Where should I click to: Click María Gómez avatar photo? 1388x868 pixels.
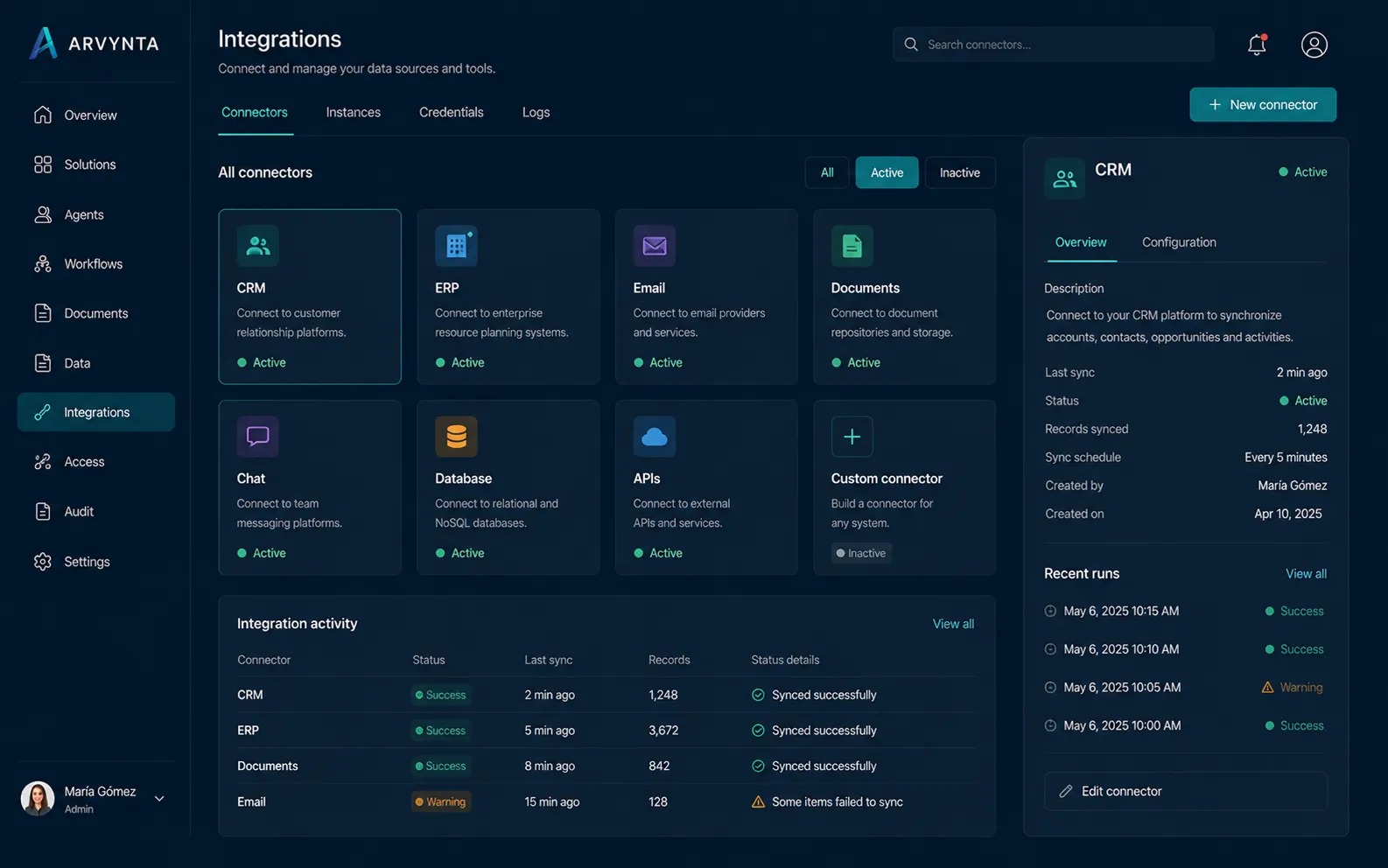pos(38,798)
